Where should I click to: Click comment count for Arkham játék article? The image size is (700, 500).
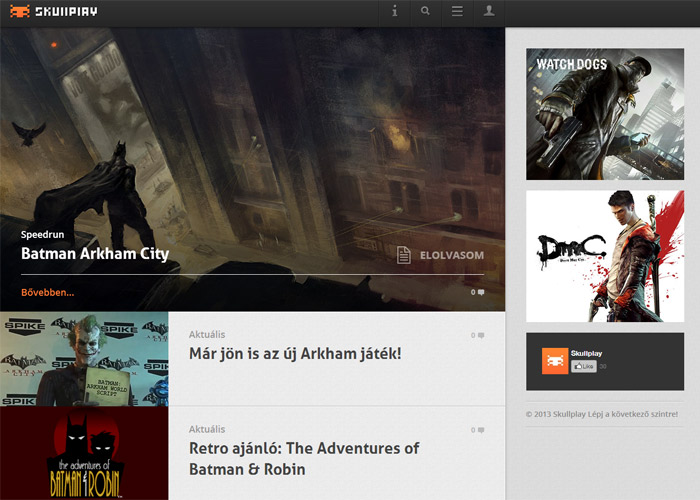[477, 335]
